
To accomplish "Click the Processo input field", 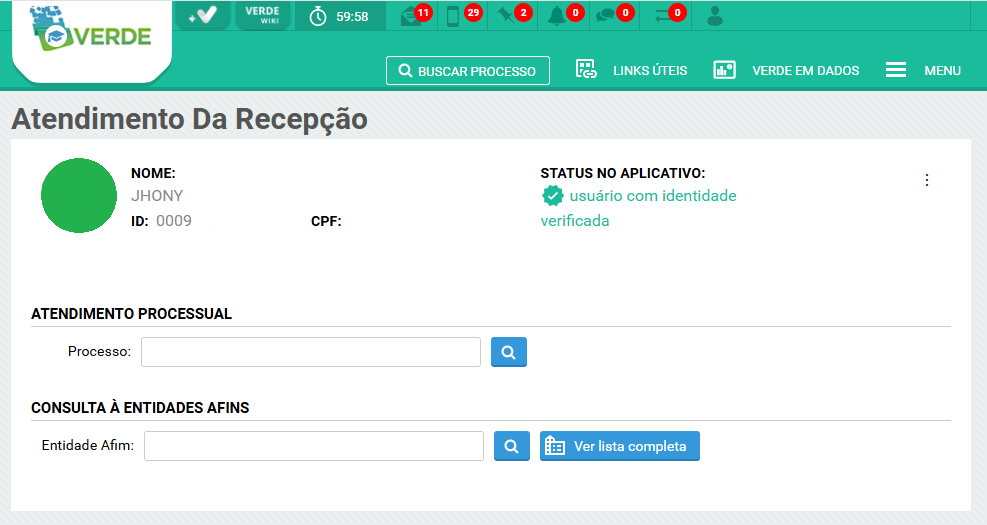I will point(311,352).
